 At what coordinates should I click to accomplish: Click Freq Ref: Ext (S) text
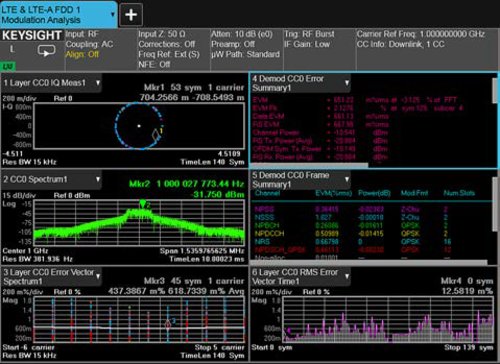pos(169,54)
